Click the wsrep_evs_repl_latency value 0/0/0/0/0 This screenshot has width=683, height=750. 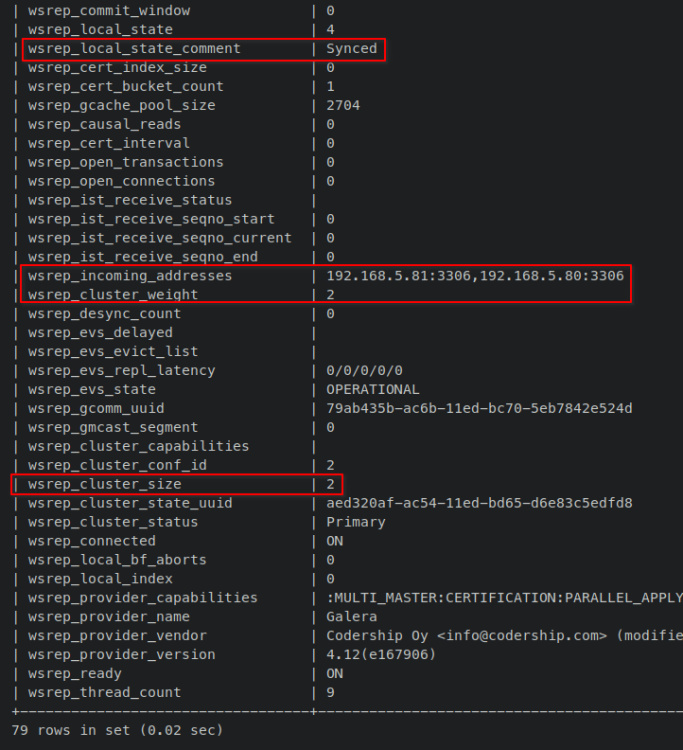click(364, 370)
